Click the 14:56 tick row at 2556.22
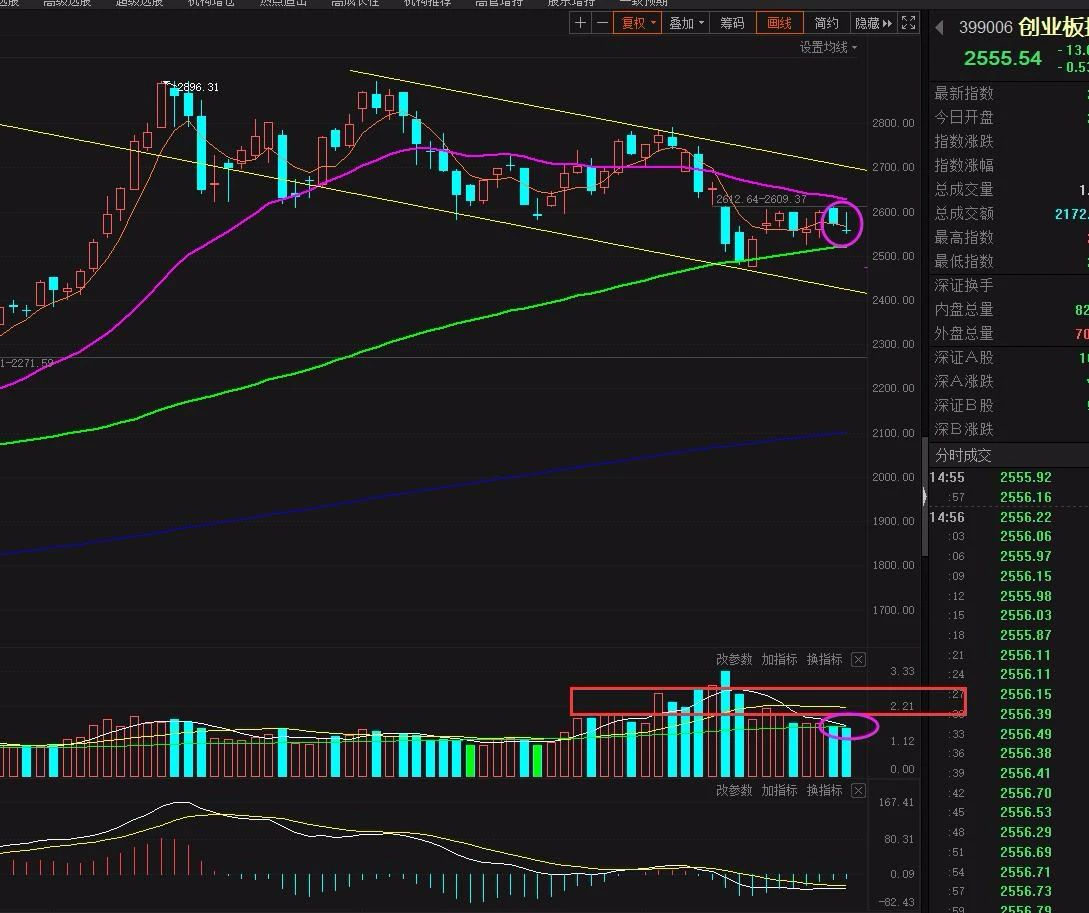 (1009, 517)
